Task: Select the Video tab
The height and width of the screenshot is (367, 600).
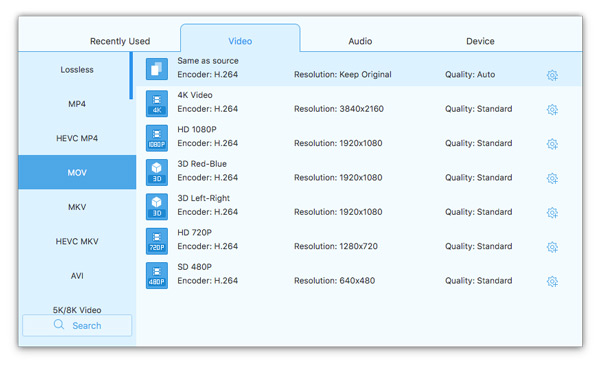Action: (240, 38)
